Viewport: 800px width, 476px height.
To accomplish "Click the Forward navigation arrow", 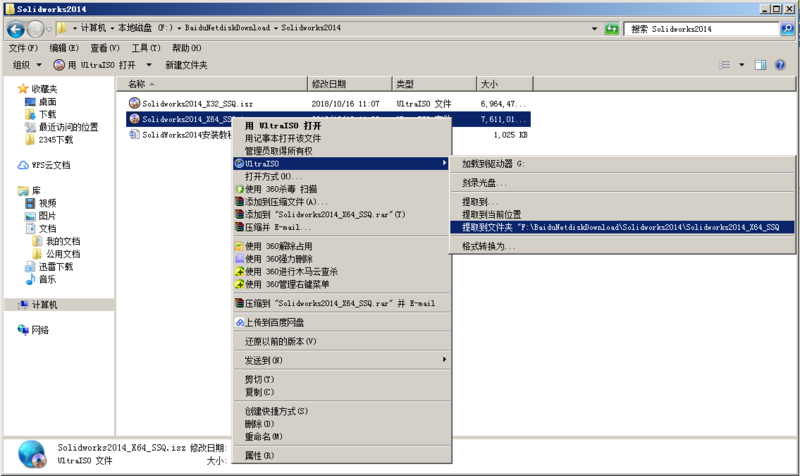I will [x=35, y=29].
